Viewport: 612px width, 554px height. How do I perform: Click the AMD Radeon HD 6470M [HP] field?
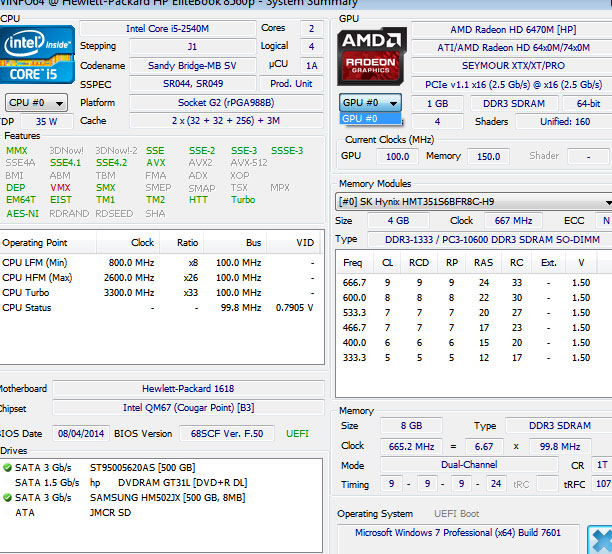[513, 30]
